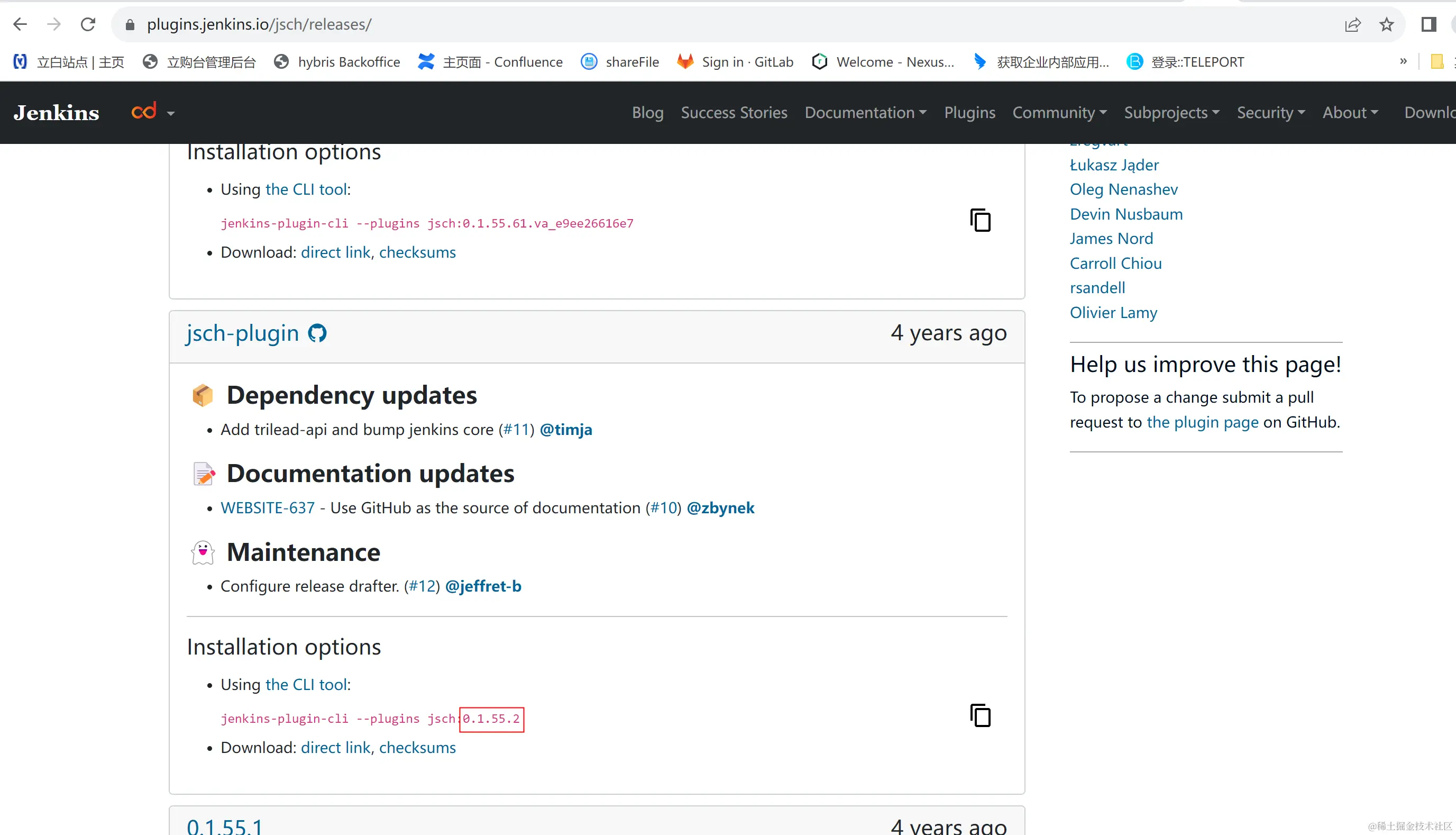Open the CLI tool link in upper section
Viewport: 1456px width, 835px height.
(x=306, y=190)
